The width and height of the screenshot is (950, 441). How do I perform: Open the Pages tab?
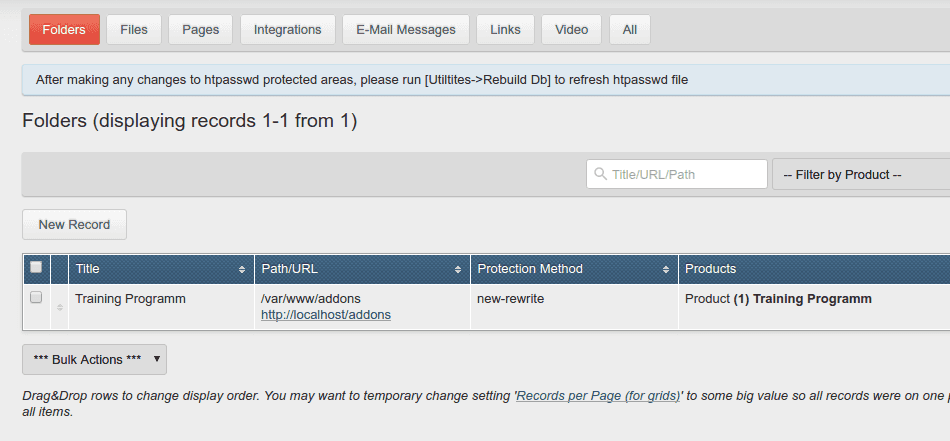click(x=201, y=30)
